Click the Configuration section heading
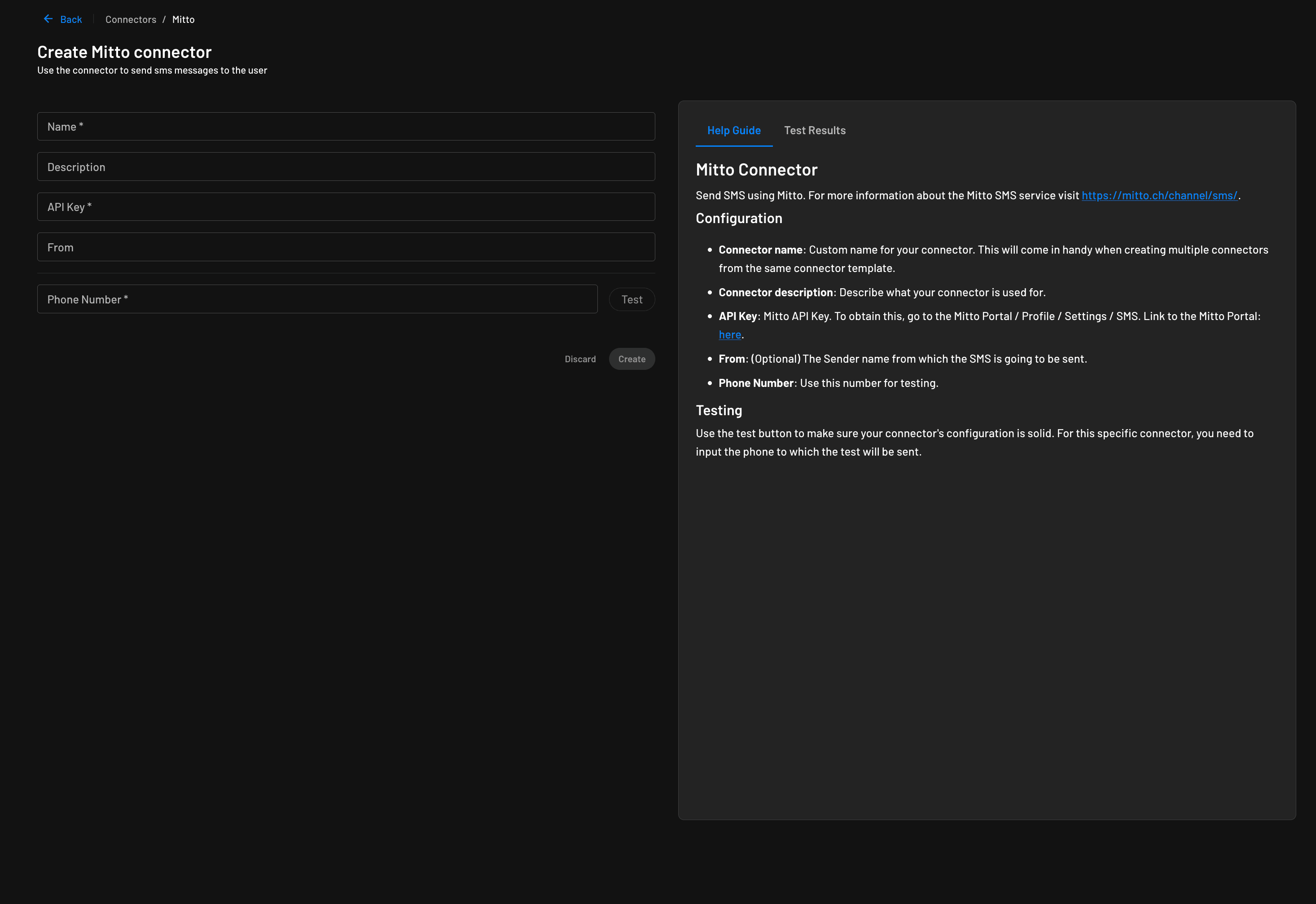 click(x=738, y=218)
